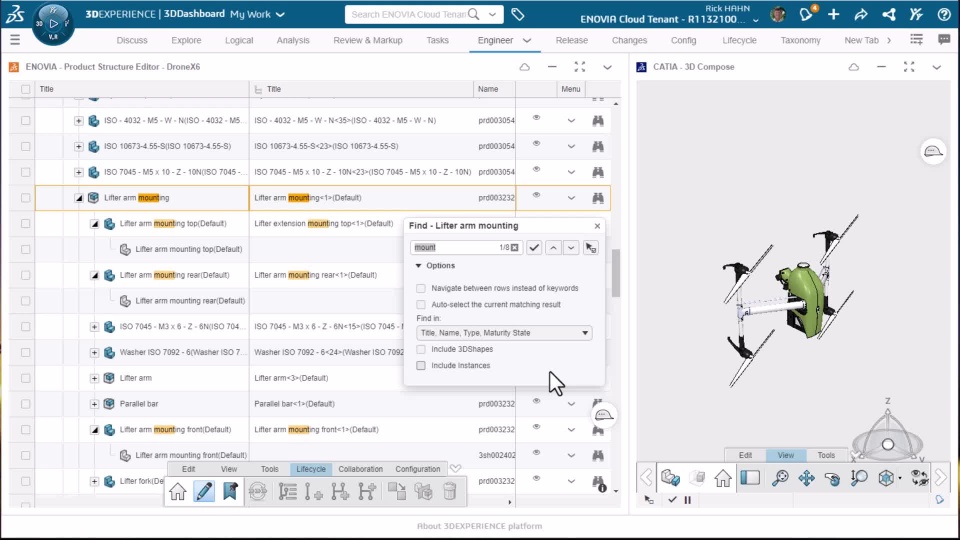
Task: Toggle eye visibility for ISO 7045 - M5 x 10 row
Action: (x=536, y=169)
